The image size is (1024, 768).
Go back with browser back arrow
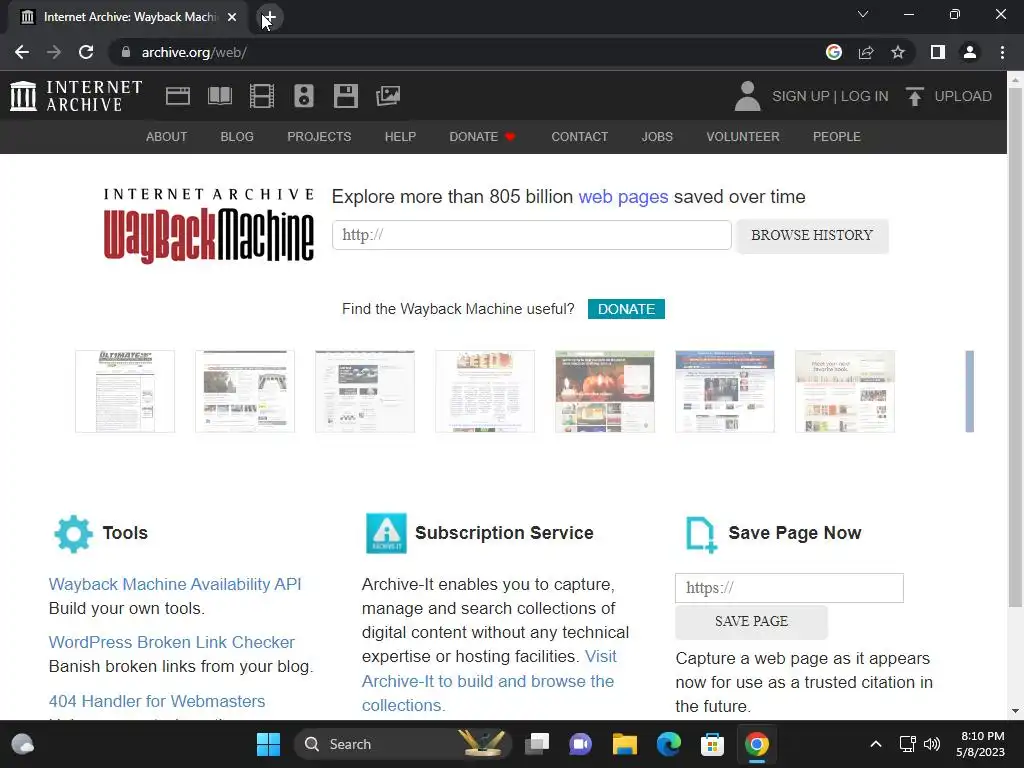22,52
